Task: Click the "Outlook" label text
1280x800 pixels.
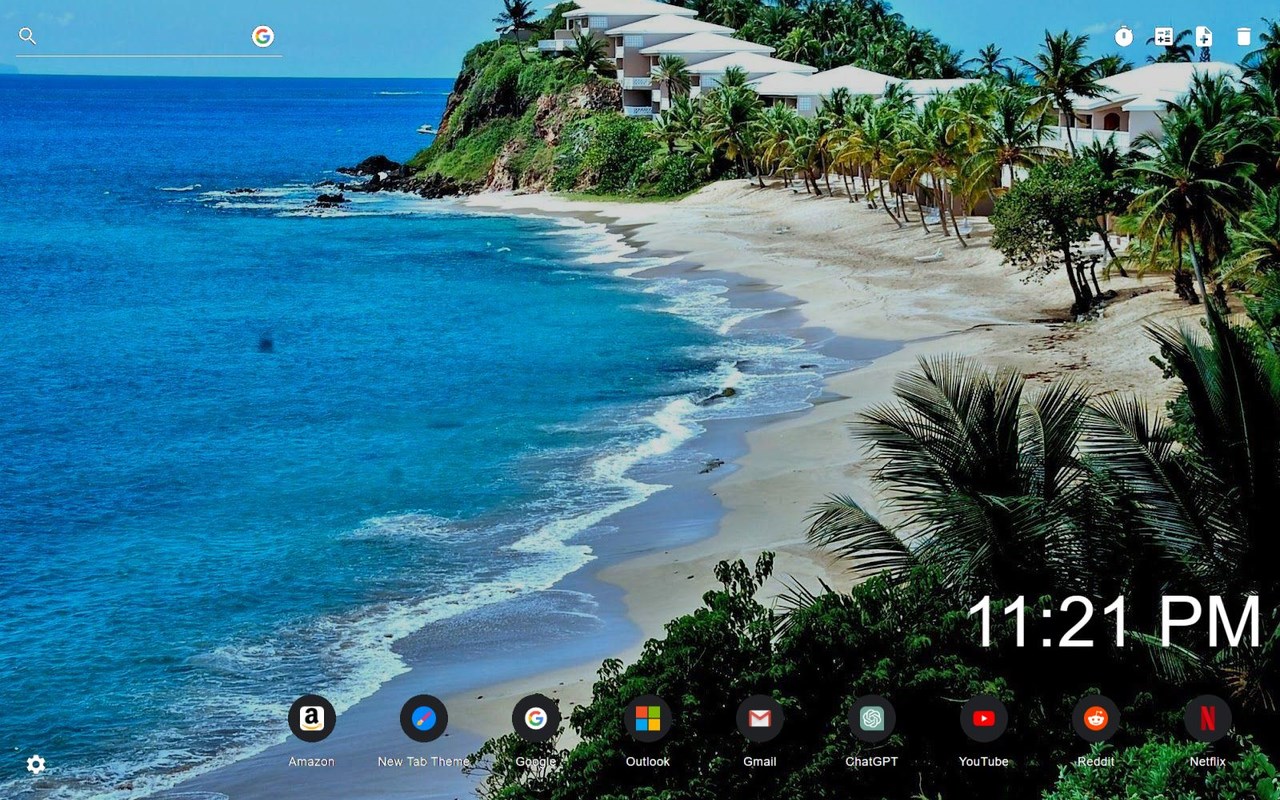Action: pos(648,762)
